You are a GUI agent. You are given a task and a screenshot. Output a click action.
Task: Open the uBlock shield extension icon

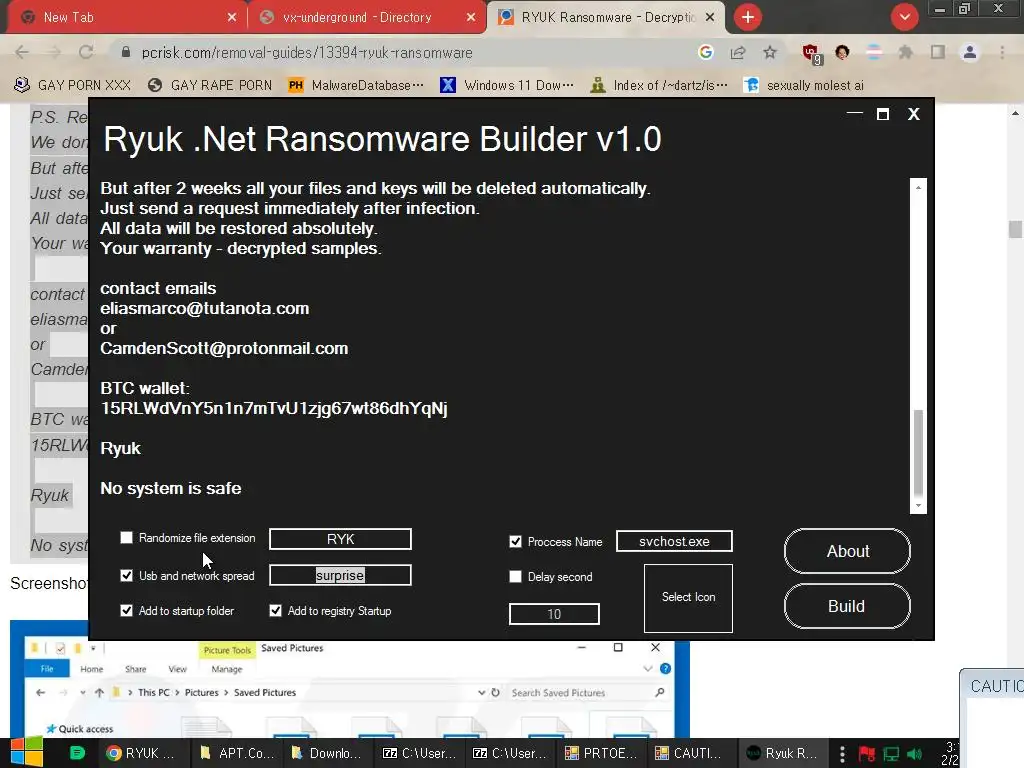(811, 53)
